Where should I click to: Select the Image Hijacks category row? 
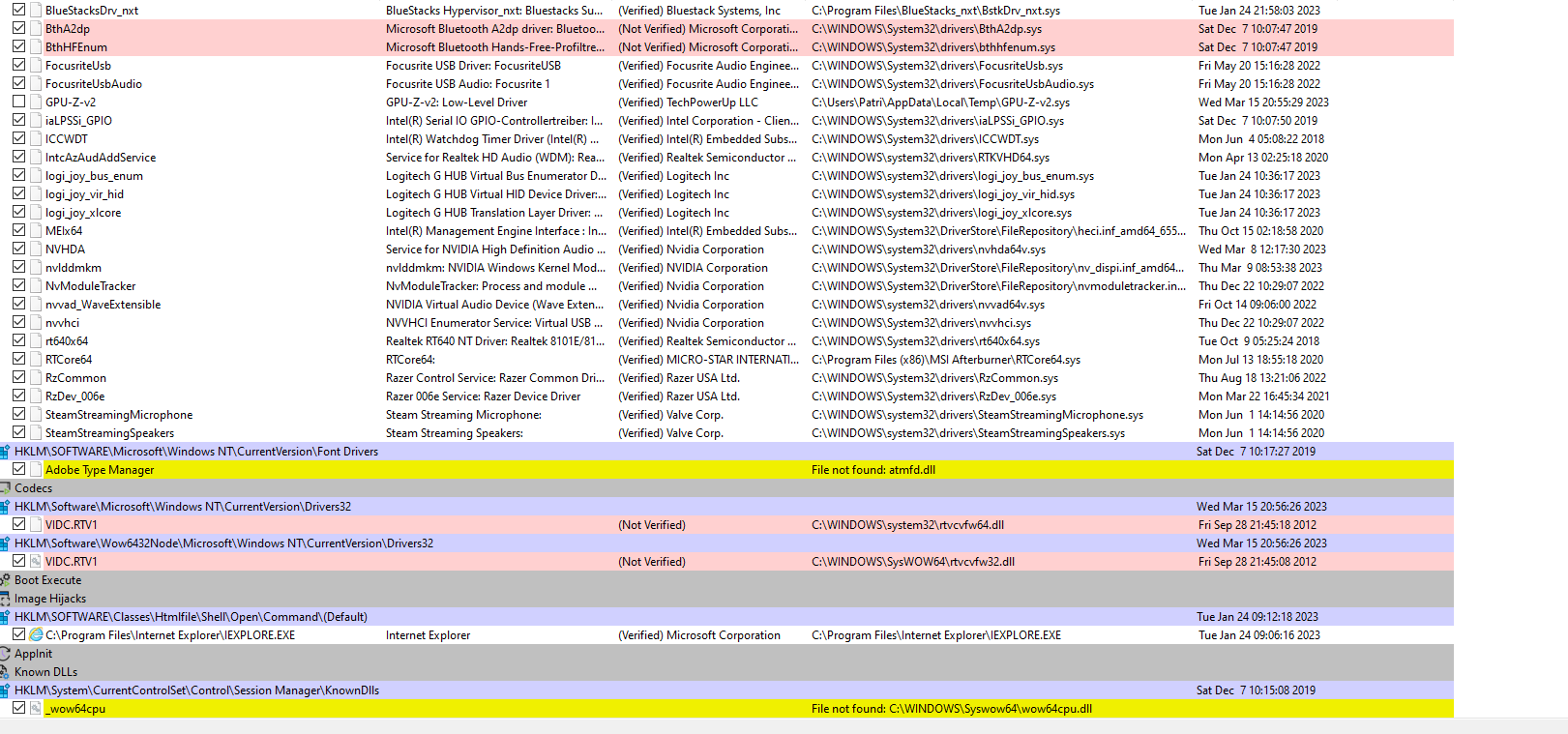(x=726, y=599)
